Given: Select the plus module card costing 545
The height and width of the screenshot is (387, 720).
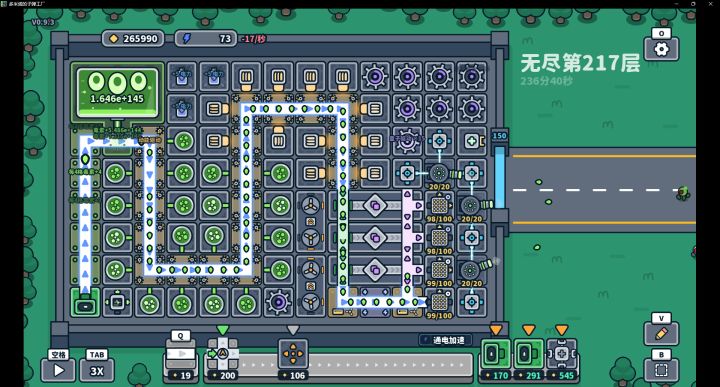Looking at the screenshot, I should click(x=562, y=359).
